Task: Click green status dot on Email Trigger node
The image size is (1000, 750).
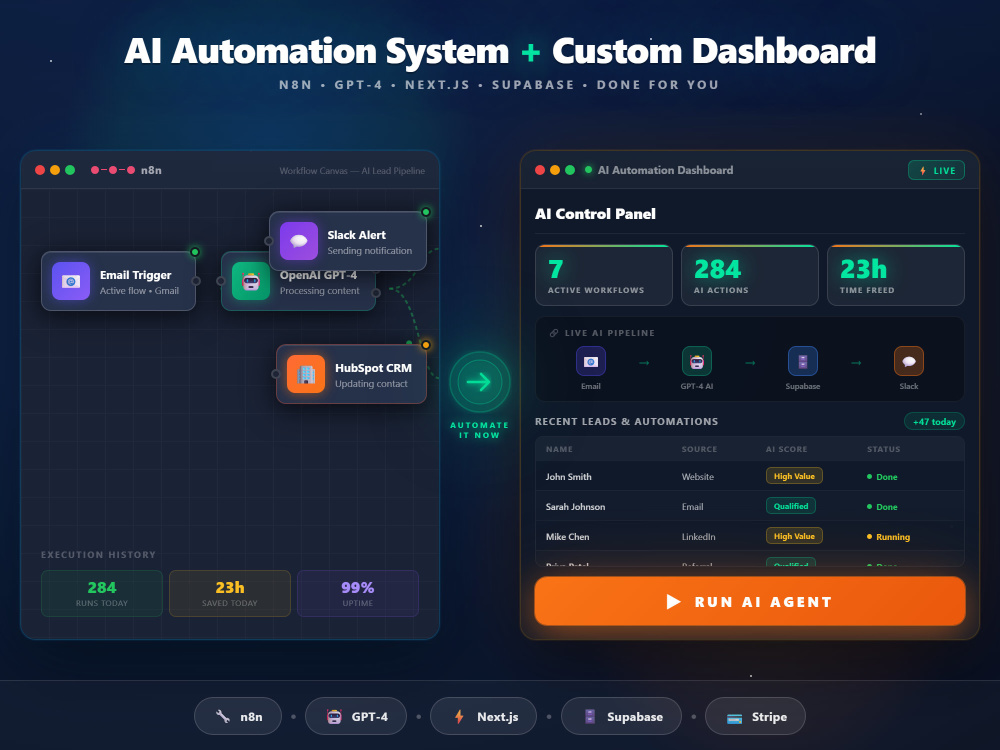Action: pos(195,252)
